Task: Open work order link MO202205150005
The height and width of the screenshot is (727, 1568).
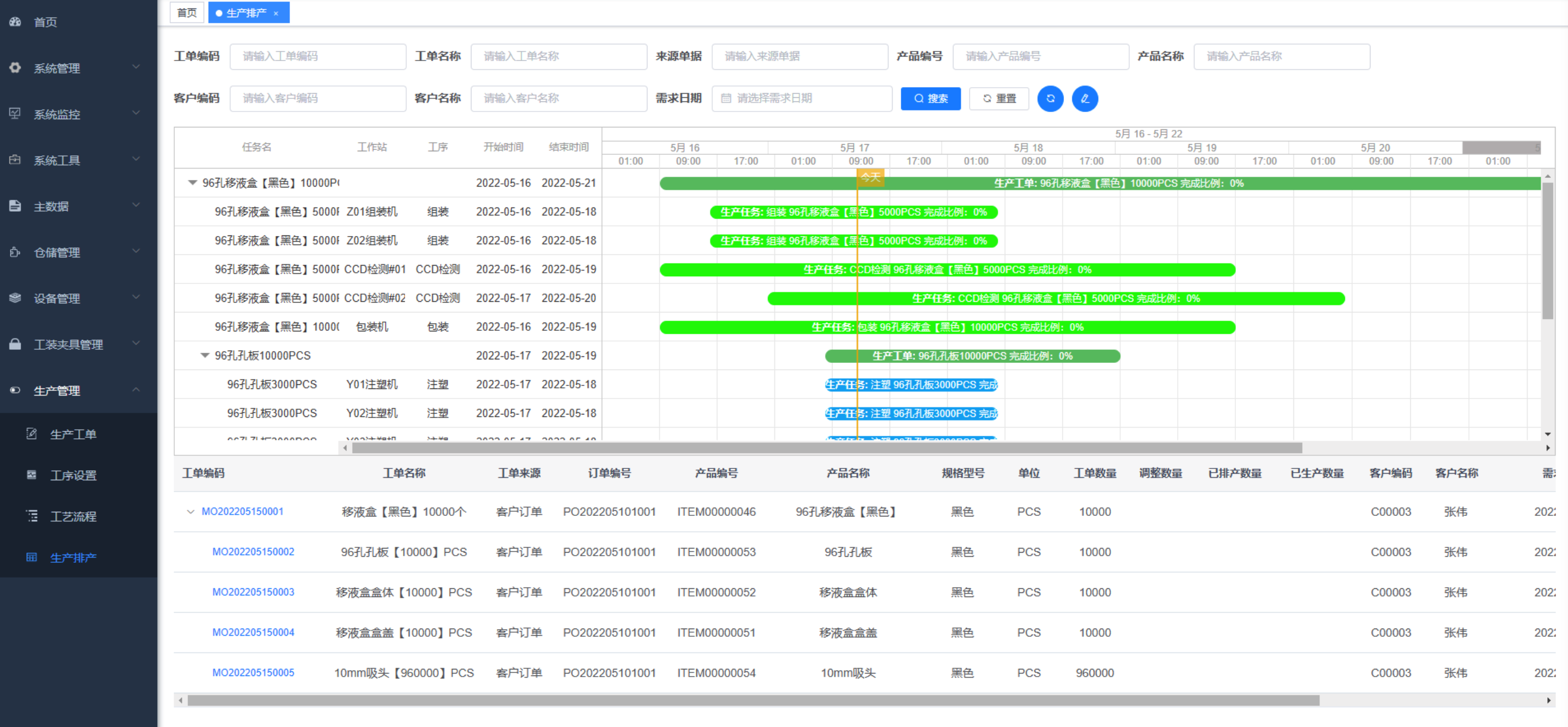Action: (x=253, y=672)
